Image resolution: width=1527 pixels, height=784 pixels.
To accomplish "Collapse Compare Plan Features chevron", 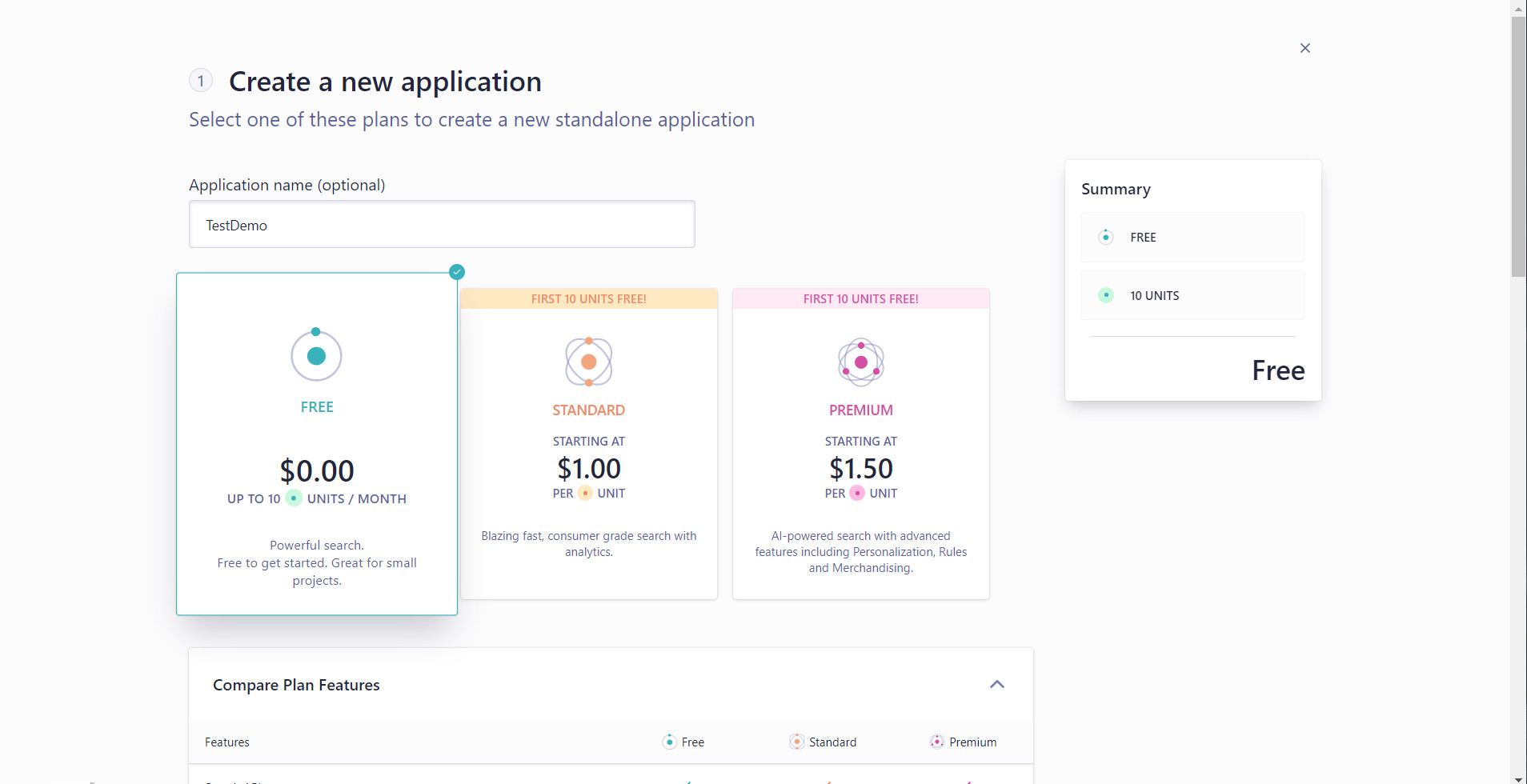I will tap(996, 684).
